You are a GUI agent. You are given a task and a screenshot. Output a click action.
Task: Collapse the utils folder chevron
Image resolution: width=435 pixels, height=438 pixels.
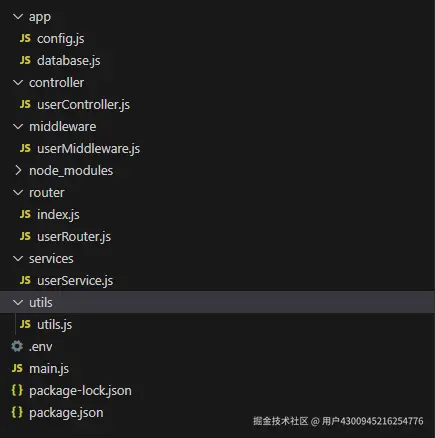(18, 302)
